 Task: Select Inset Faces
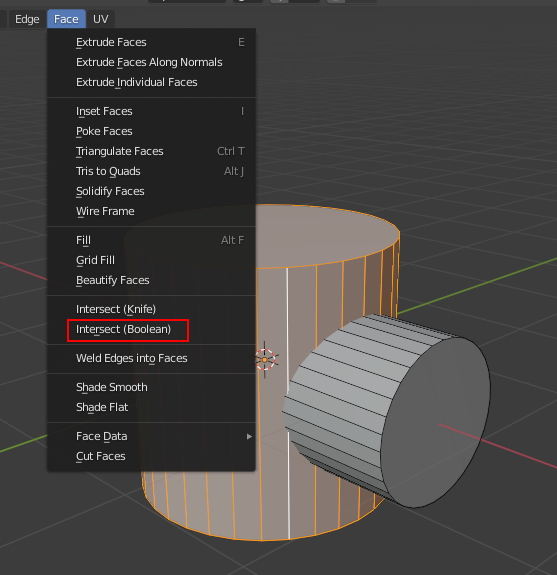point(151,111)
